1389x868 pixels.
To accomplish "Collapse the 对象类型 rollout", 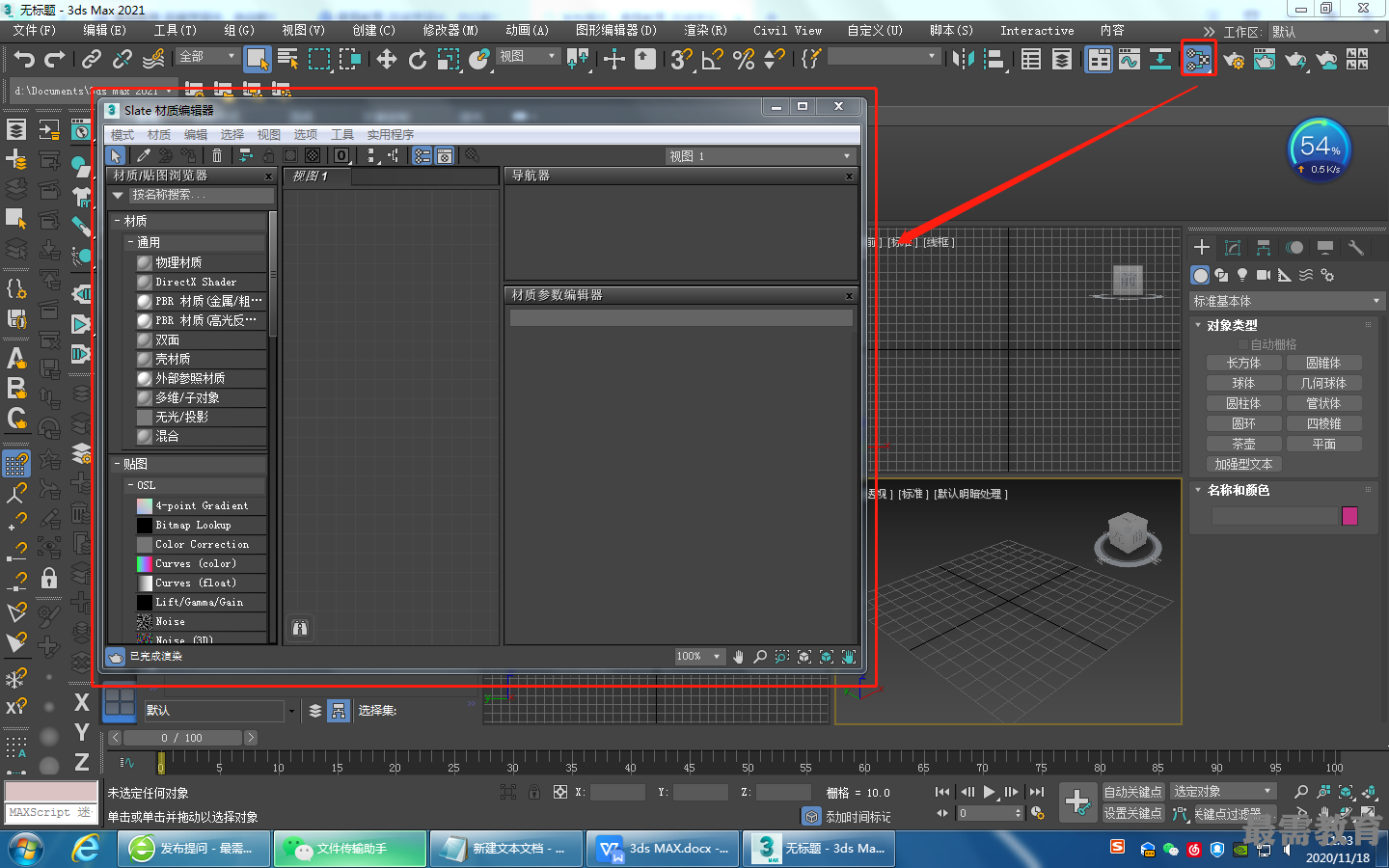I will (x=1198, y=325).
